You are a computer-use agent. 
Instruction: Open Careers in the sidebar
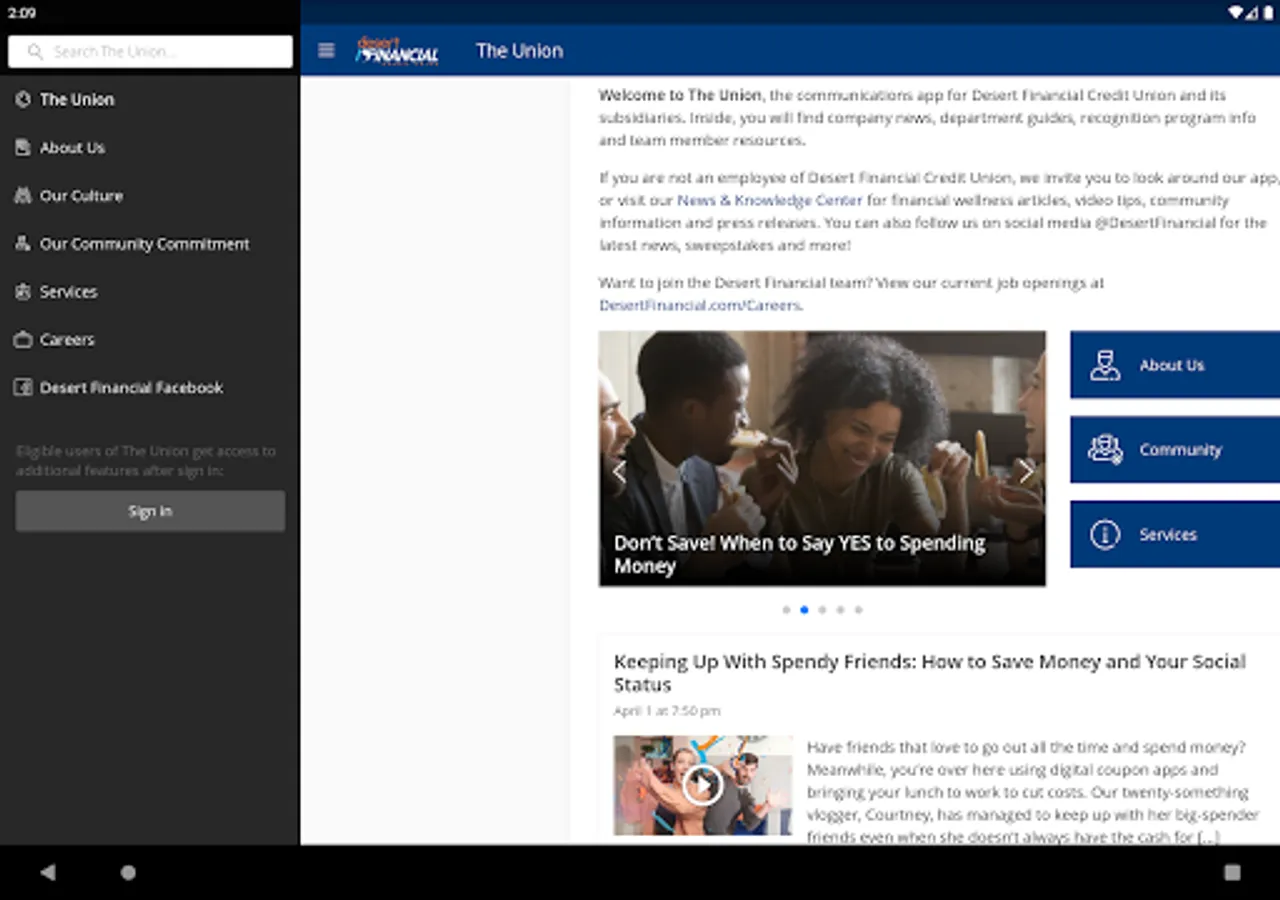pos(150,339)
